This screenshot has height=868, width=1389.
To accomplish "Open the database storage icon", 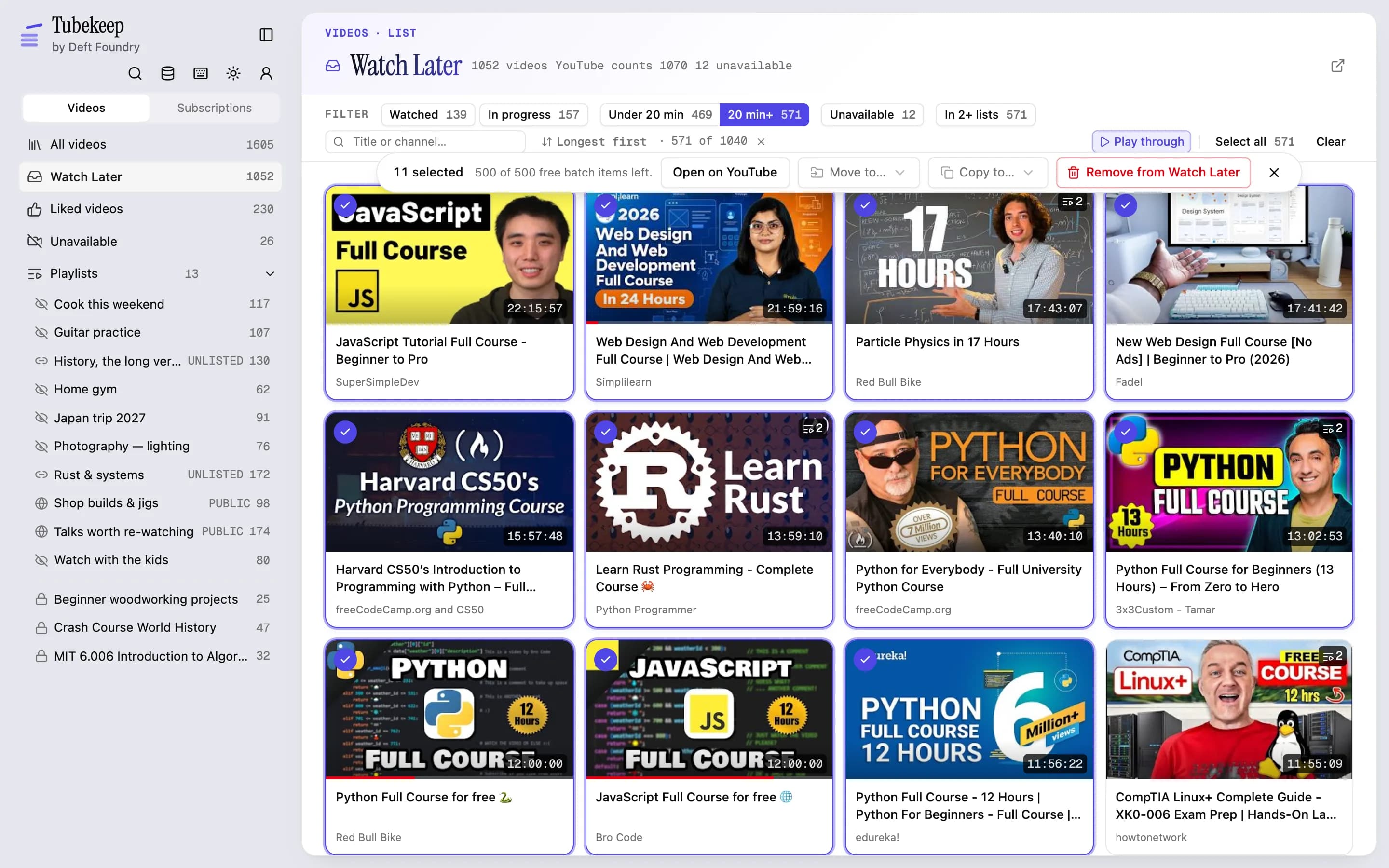I will [168, 73].
